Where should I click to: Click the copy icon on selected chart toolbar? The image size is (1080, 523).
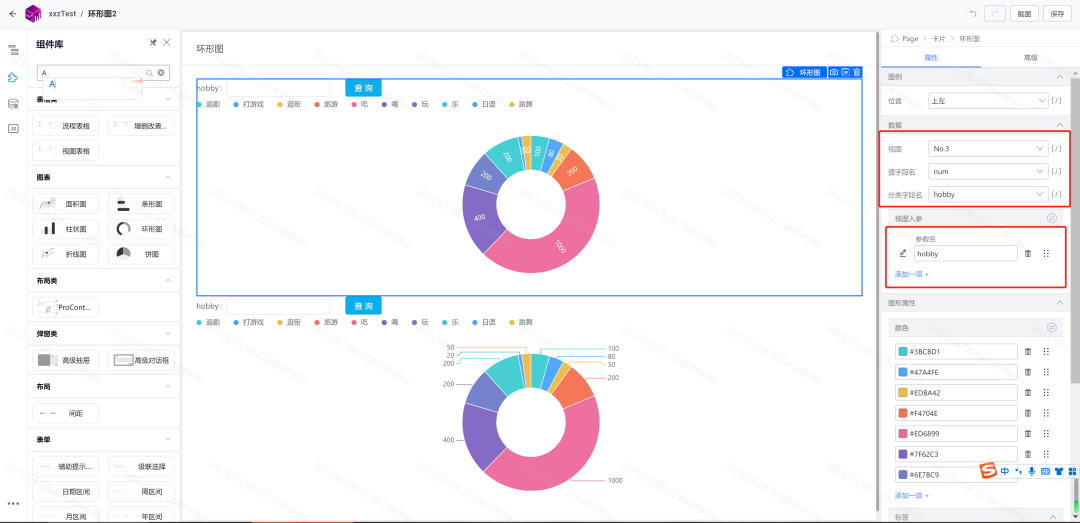pos(845,72)
